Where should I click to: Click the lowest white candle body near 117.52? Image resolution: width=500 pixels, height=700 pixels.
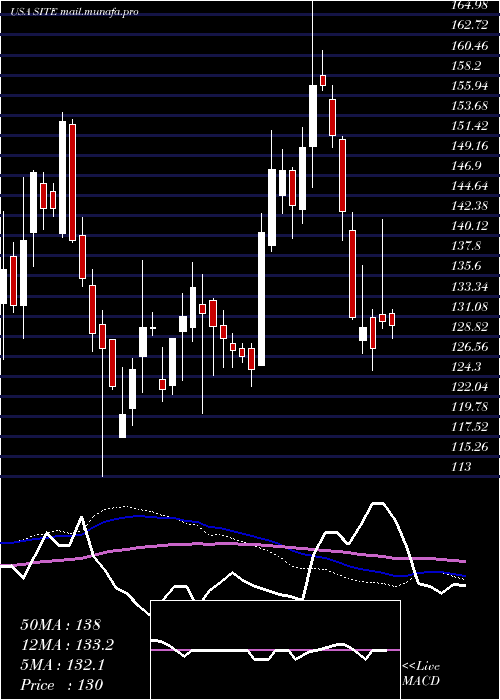(122, 426)
